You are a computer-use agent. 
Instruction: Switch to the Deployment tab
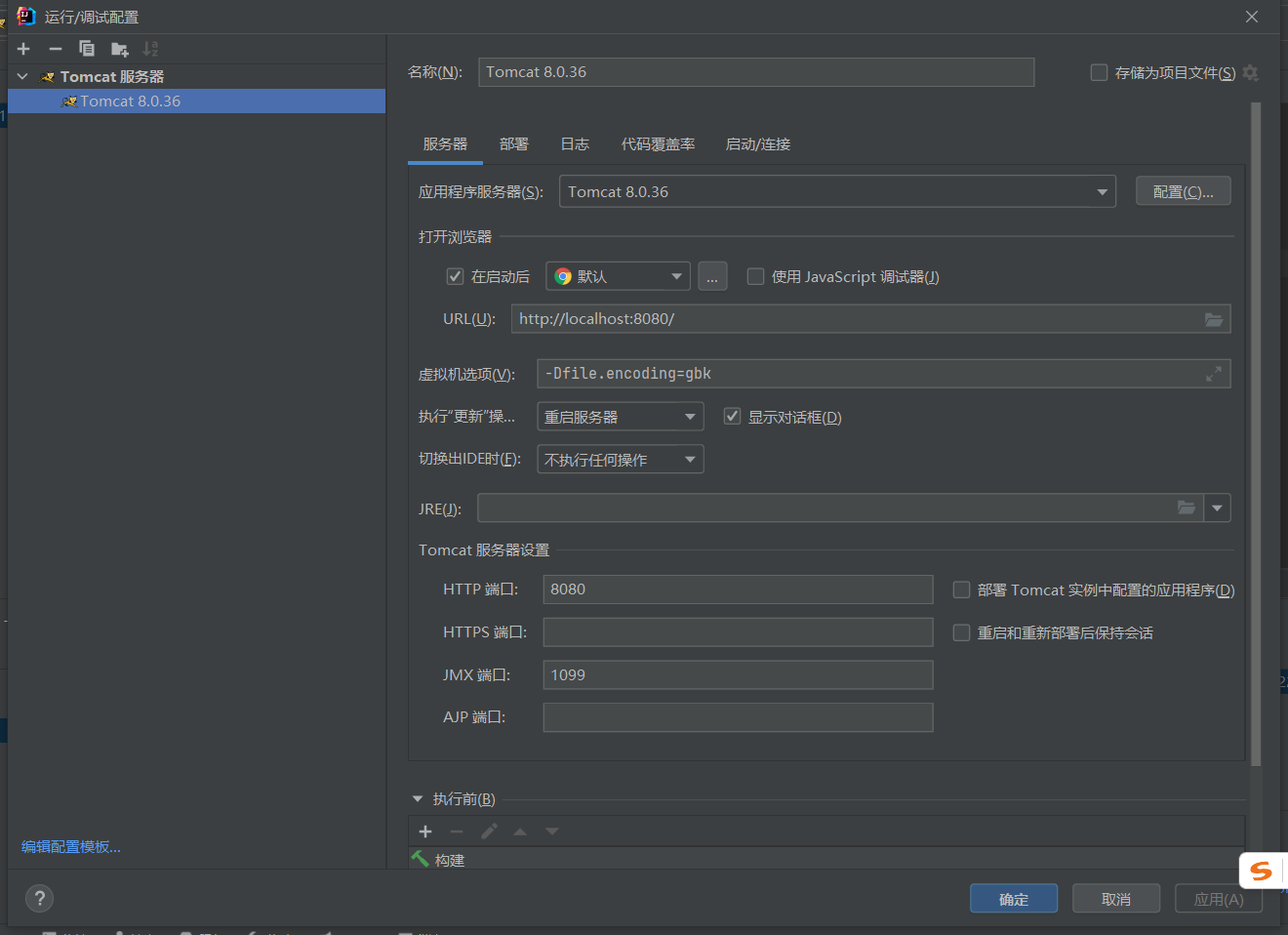coord(514,144)
